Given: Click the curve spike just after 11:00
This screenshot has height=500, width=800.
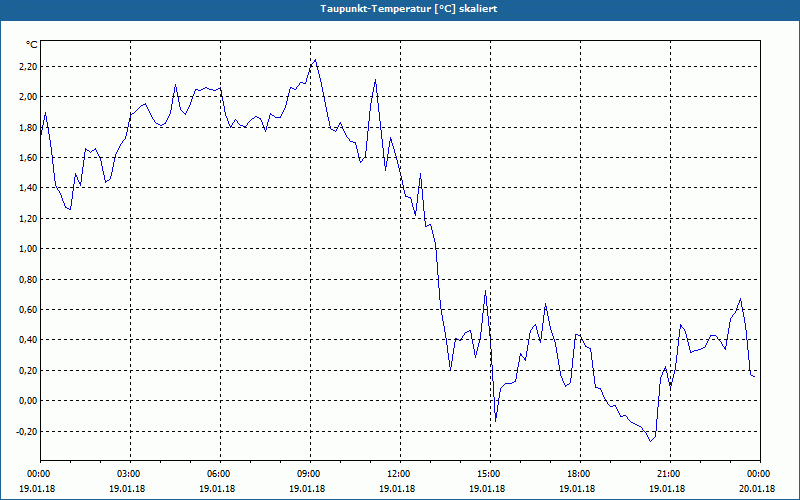Looking at the screenshot, I should click(x=375, y=80).
